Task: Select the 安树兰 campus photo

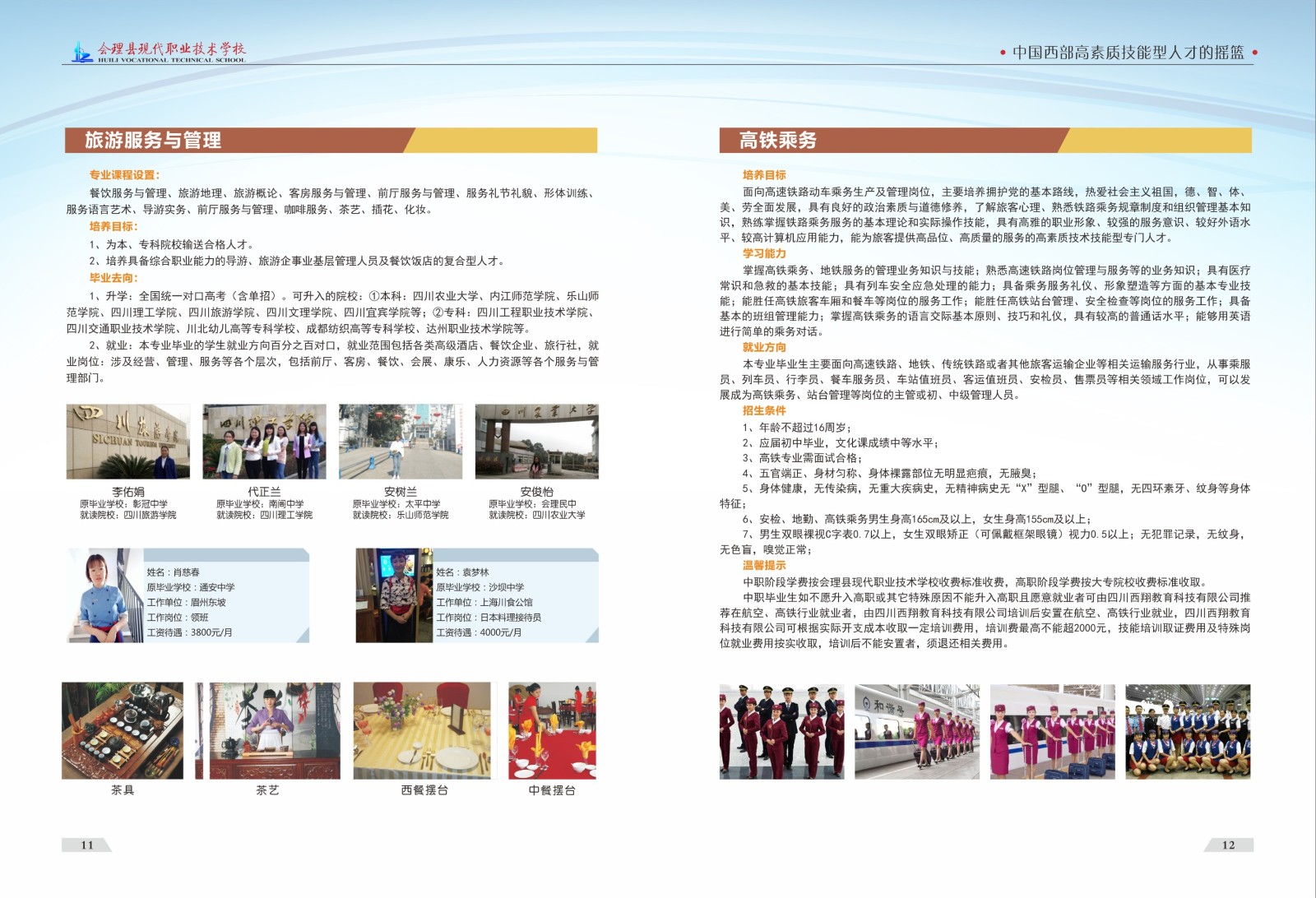Action: click(401, 442)
